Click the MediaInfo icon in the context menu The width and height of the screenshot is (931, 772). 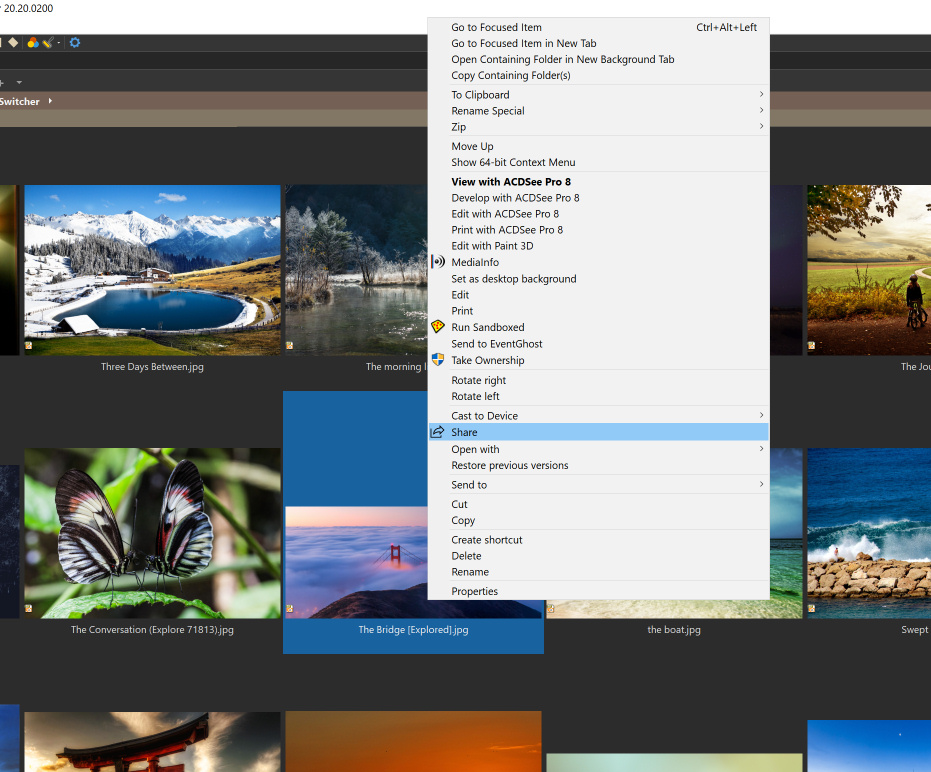click(x=437, y=262)
